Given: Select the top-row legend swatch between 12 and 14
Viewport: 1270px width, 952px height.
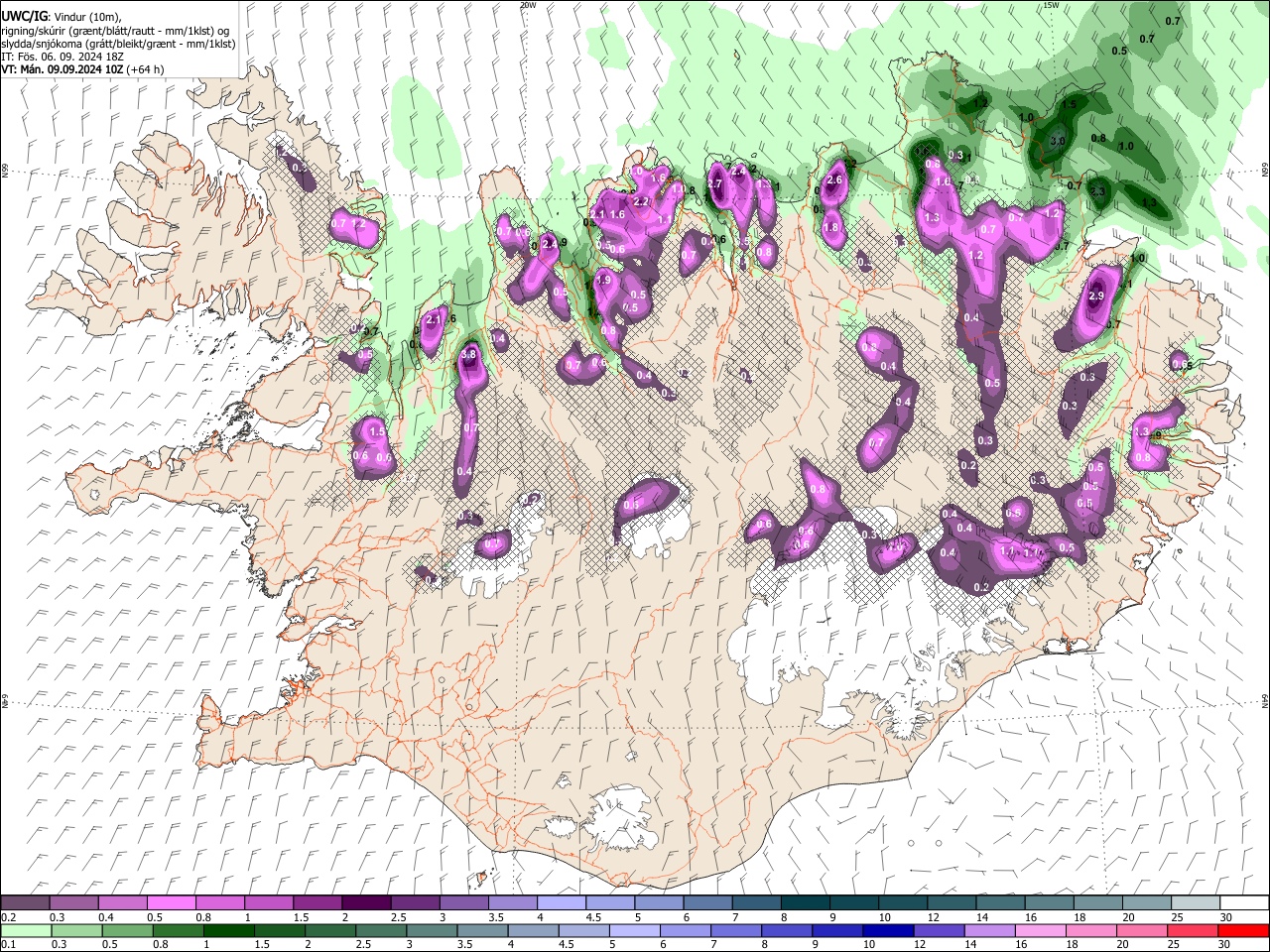Looking at the screenshot, I should click(952, 903).
